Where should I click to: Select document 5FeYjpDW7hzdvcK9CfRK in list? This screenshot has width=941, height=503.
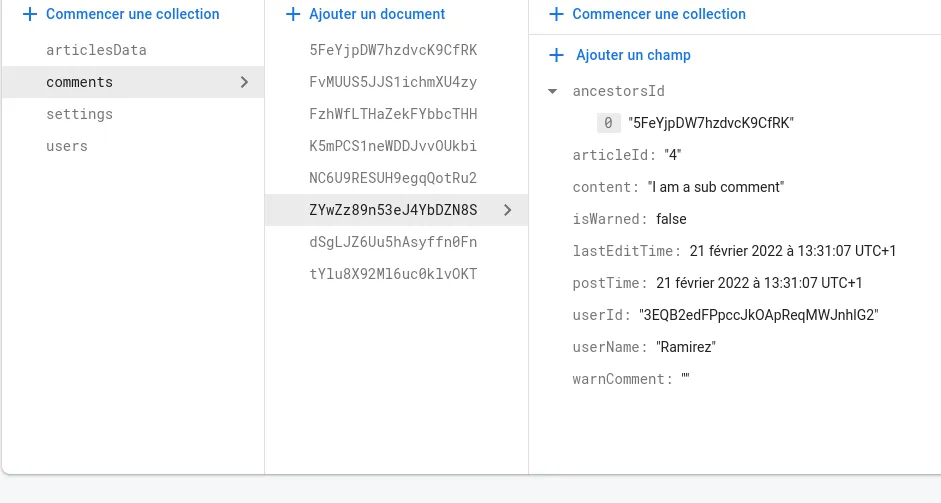[393, 50]
